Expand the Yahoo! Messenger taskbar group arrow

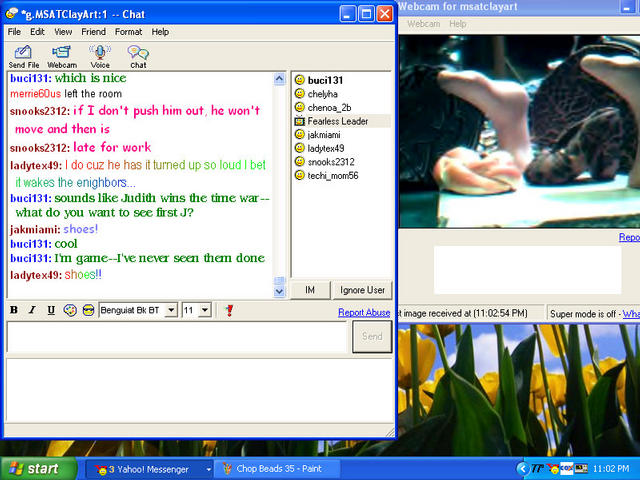[x=209, y=469]
